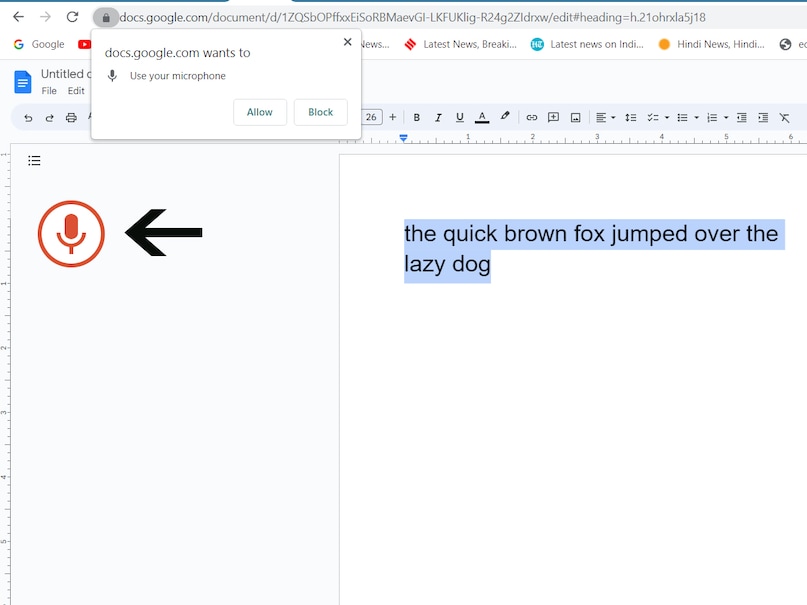Click the red voice typing microphone button
This screenshot has width=807, height=605.
71,234
